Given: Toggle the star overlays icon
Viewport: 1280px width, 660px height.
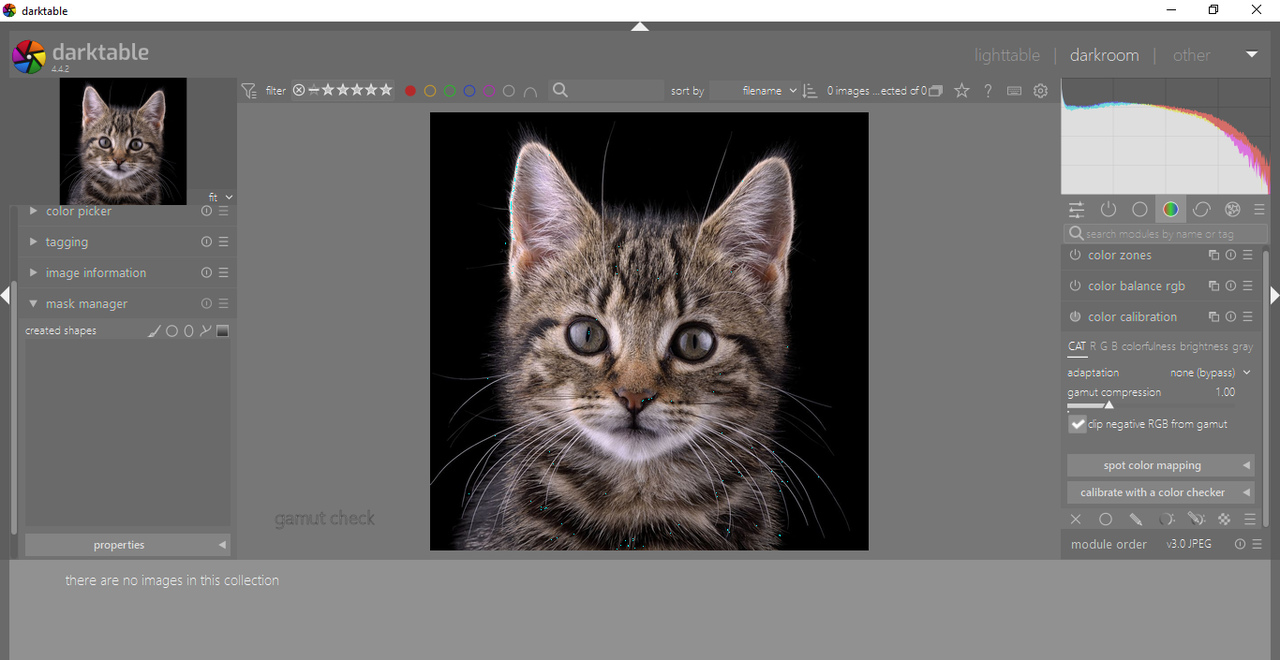Looking at the screenshot, I should (962, 91).
